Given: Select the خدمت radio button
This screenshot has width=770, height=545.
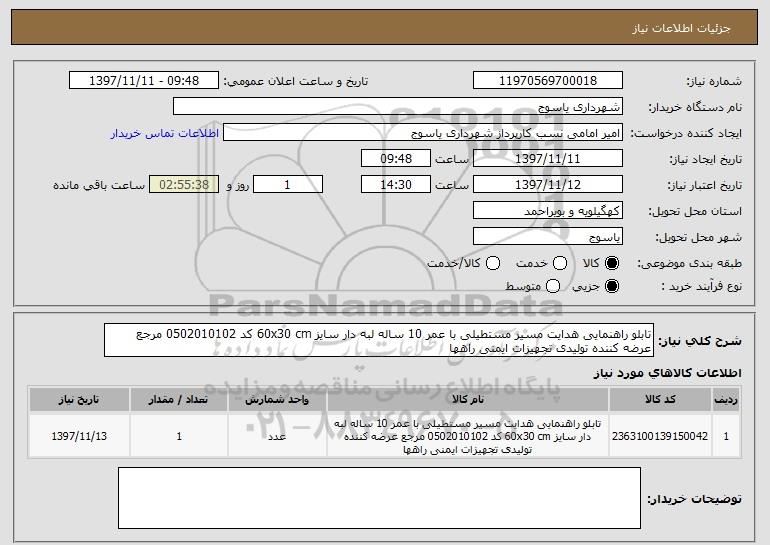Looking at the screenshot, I should coord(560,263).
